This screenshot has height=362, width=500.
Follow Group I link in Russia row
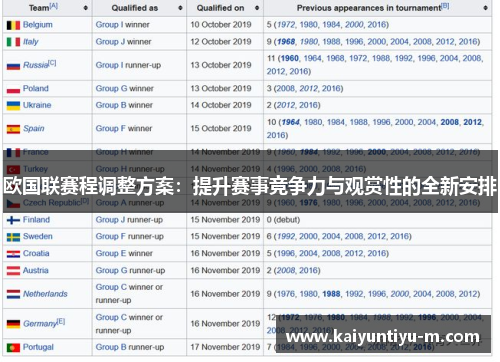[x=109, y=65]
